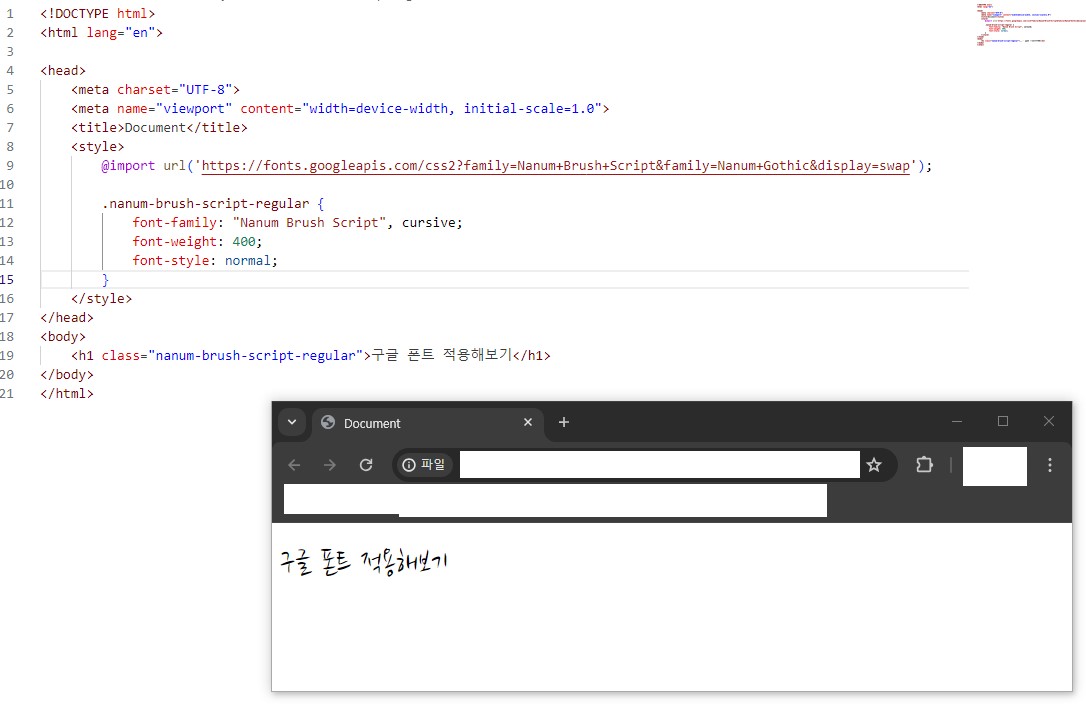Image resolution: width=1086 pixels, height=710 pixels.
Task: Open the tab search dropdown chevron
Action: [292, 423]
